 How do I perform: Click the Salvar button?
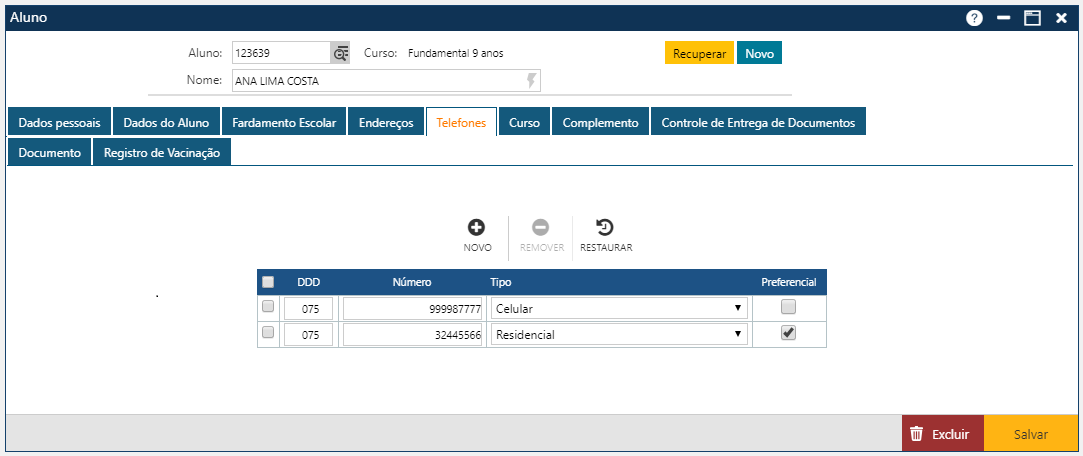(1030, 435)
